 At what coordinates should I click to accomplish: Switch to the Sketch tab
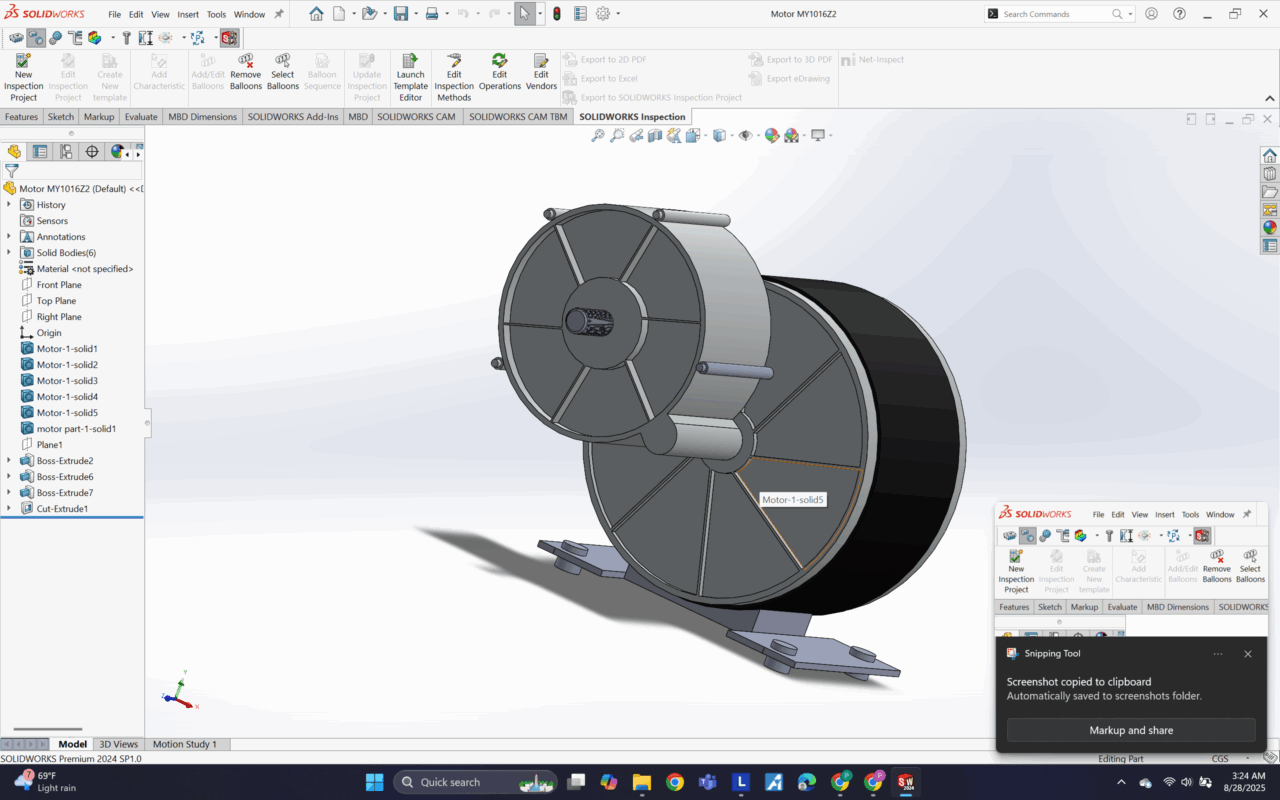pyautogui.click(x=61, y=117)
